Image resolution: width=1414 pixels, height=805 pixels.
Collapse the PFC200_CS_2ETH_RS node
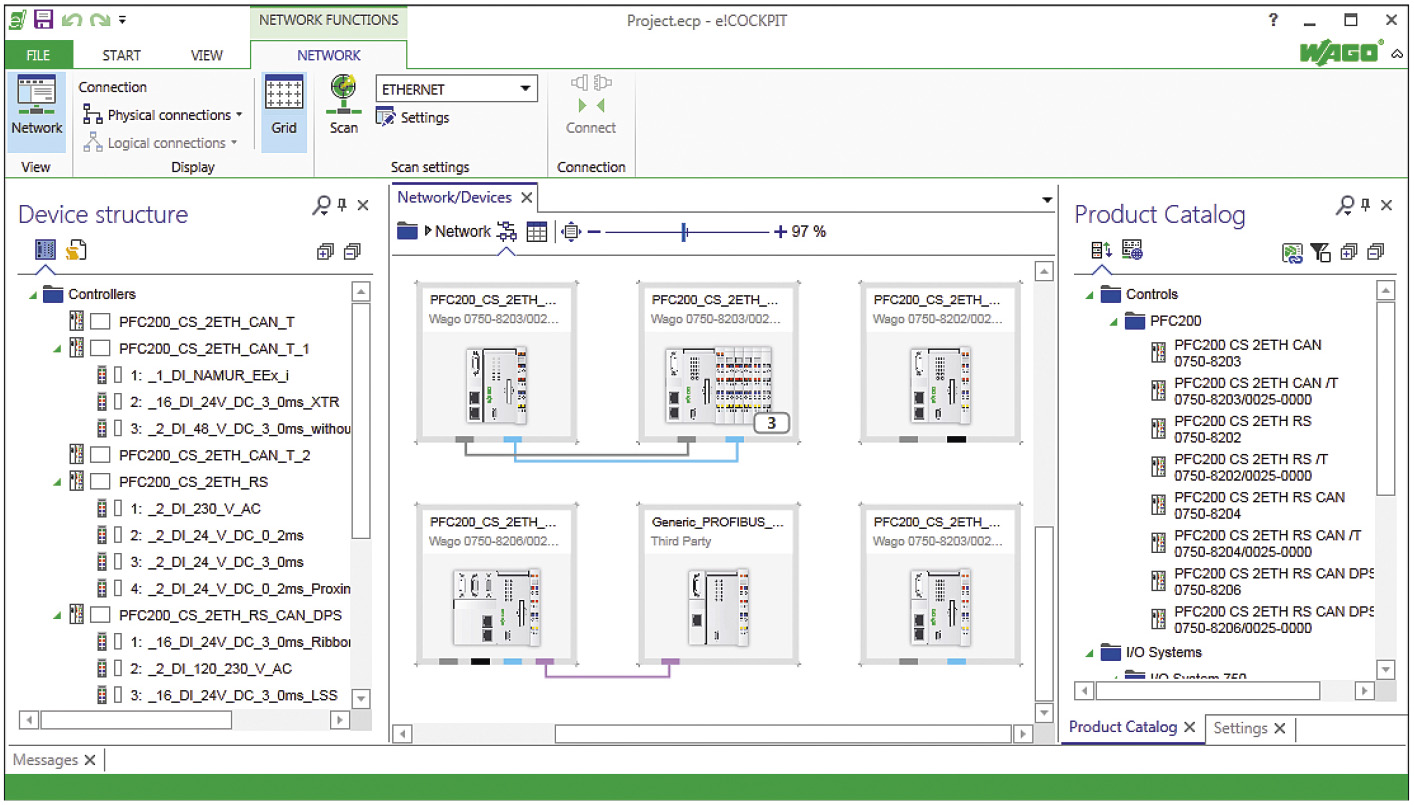click(58, 482)
